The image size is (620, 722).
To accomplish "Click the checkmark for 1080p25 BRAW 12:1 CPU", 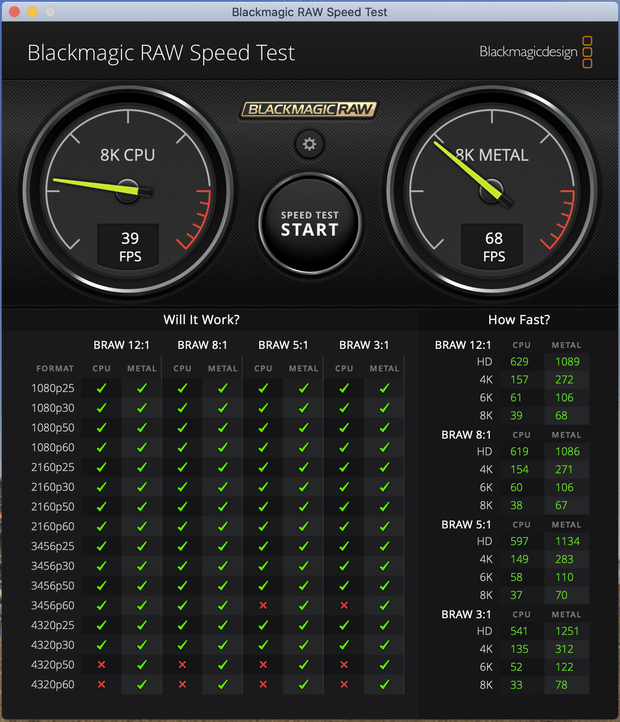I will click(101, 388).
